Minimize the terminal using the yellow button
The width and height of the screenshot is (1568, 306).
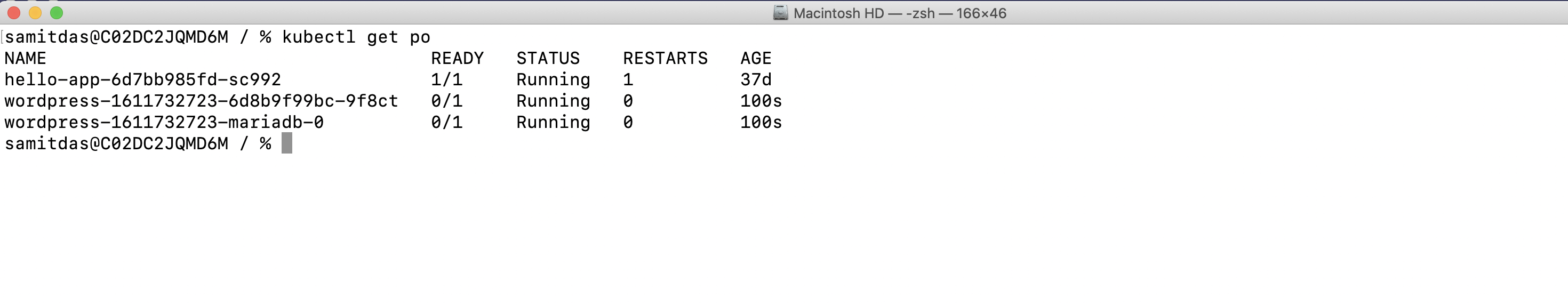pos(35,13)
